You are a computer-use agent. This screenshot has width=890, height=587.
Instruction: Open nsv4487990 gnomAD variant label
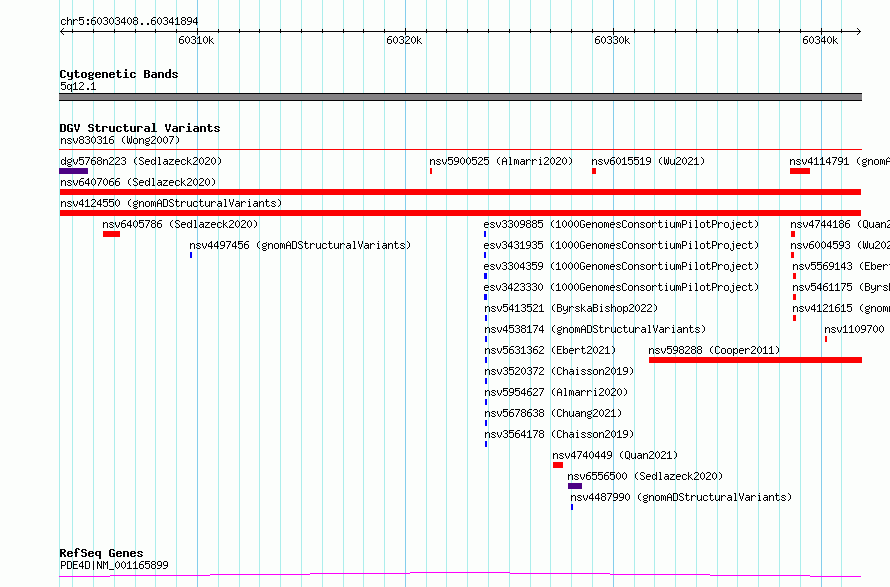point(681,497)
